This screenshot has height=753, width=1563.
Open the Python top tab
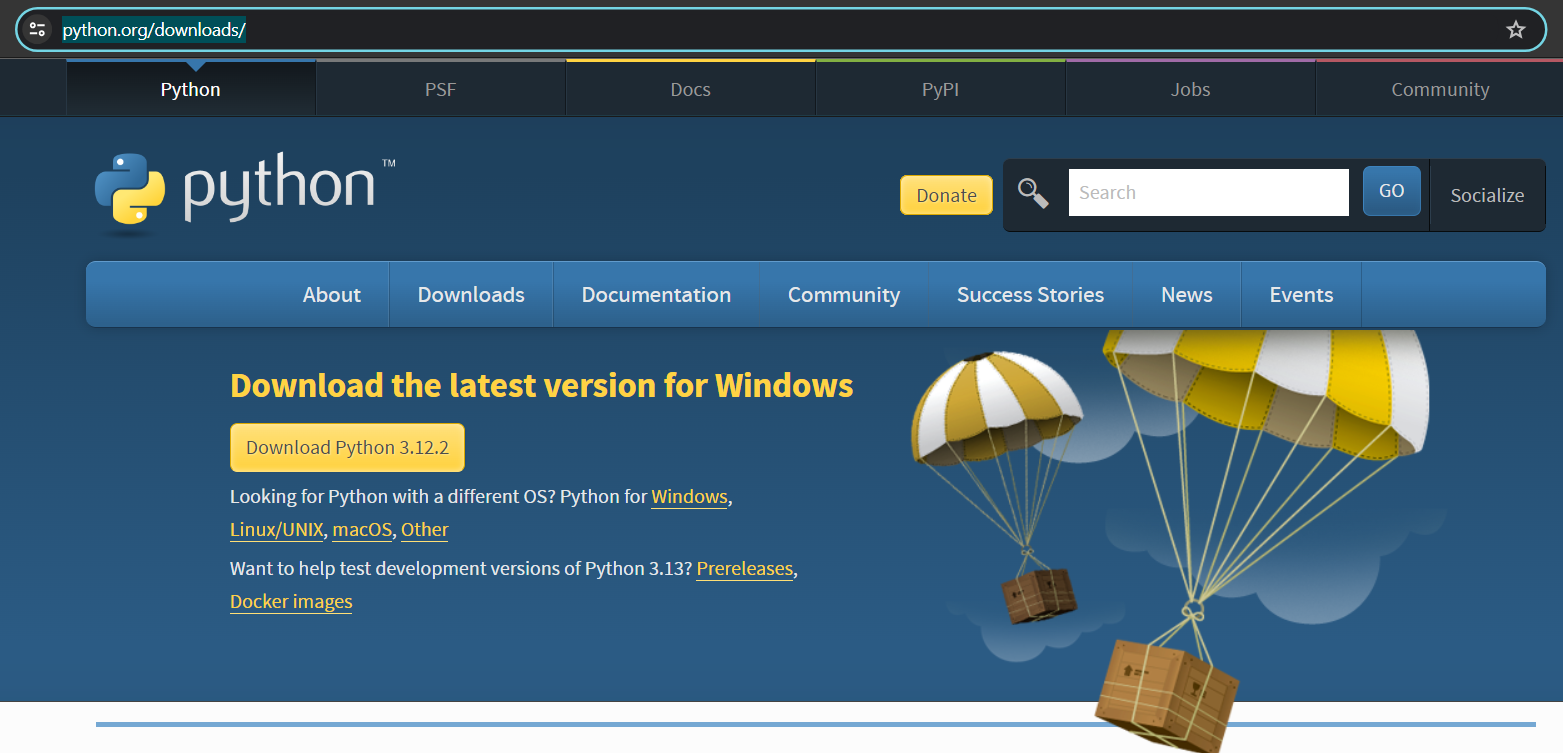pos(191,89)
